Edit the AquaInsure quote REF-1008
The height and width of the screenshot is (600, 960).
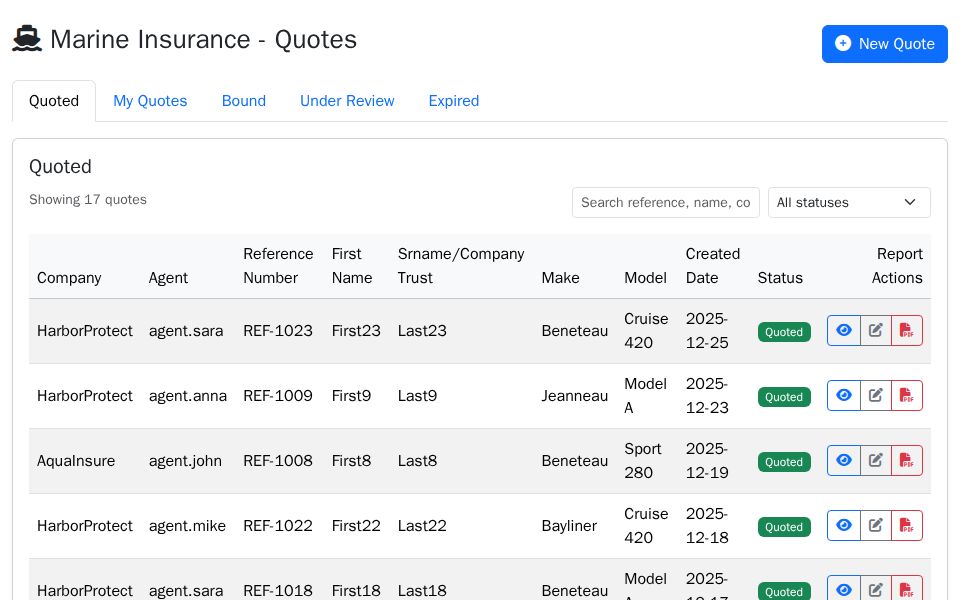[876, 460]
